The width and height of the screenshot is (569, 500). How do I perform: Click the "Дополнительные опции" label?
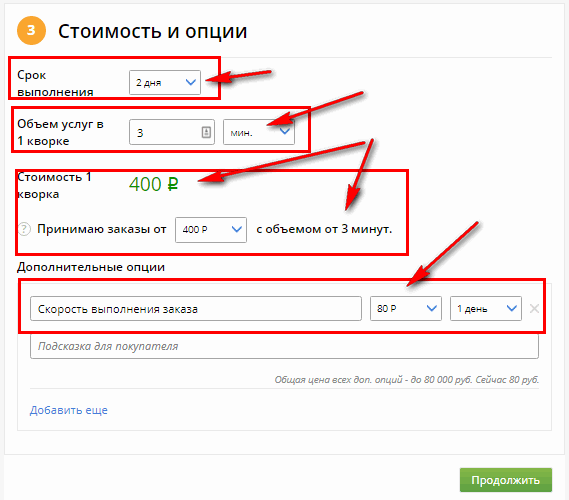[x=91, y=267]
